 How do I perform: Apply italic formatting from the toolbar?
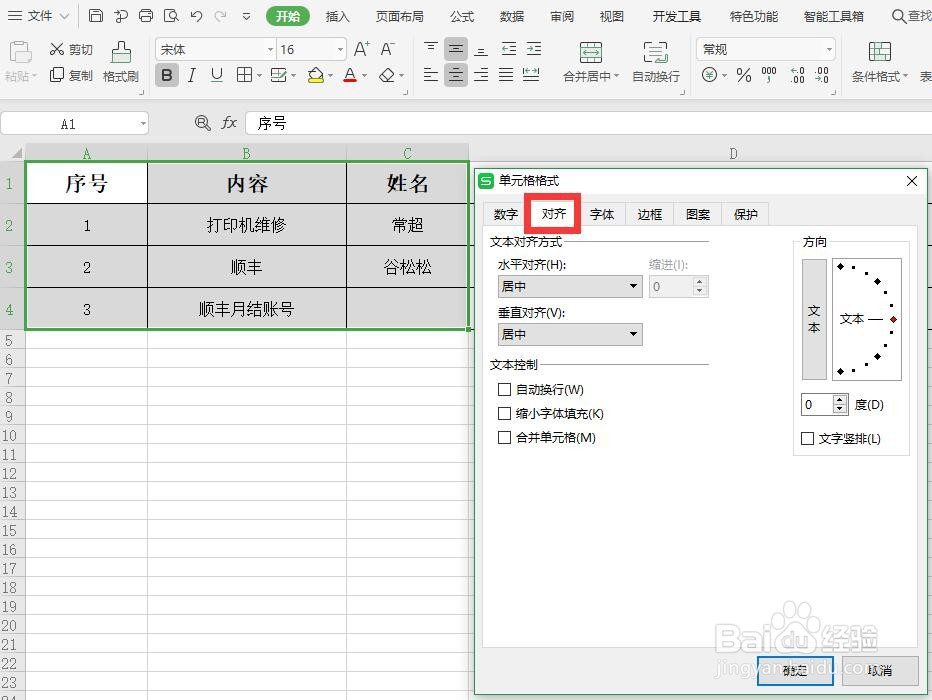coord(190,76)
